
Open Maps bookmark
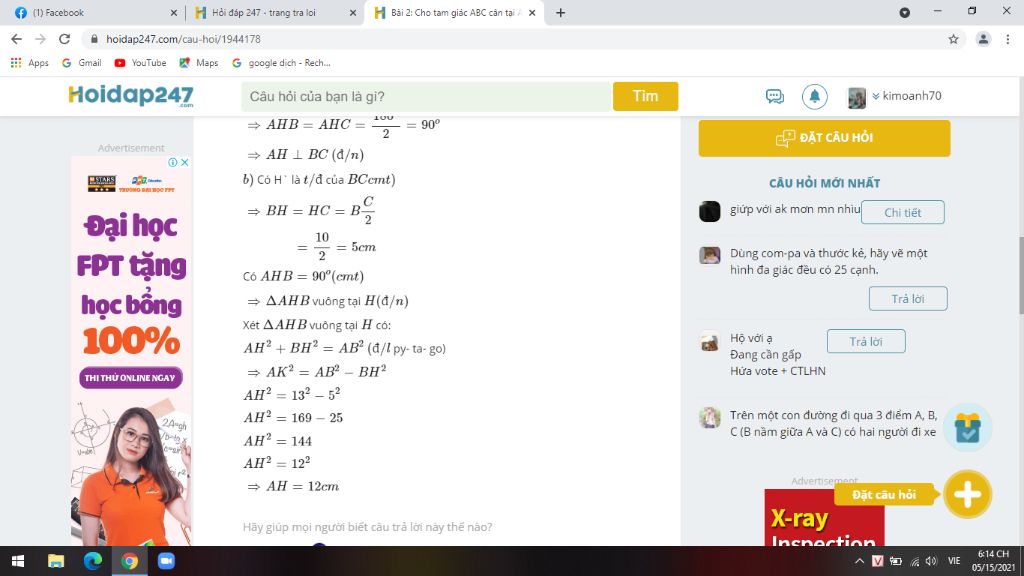pyautogui.click(x=199, y=63)
